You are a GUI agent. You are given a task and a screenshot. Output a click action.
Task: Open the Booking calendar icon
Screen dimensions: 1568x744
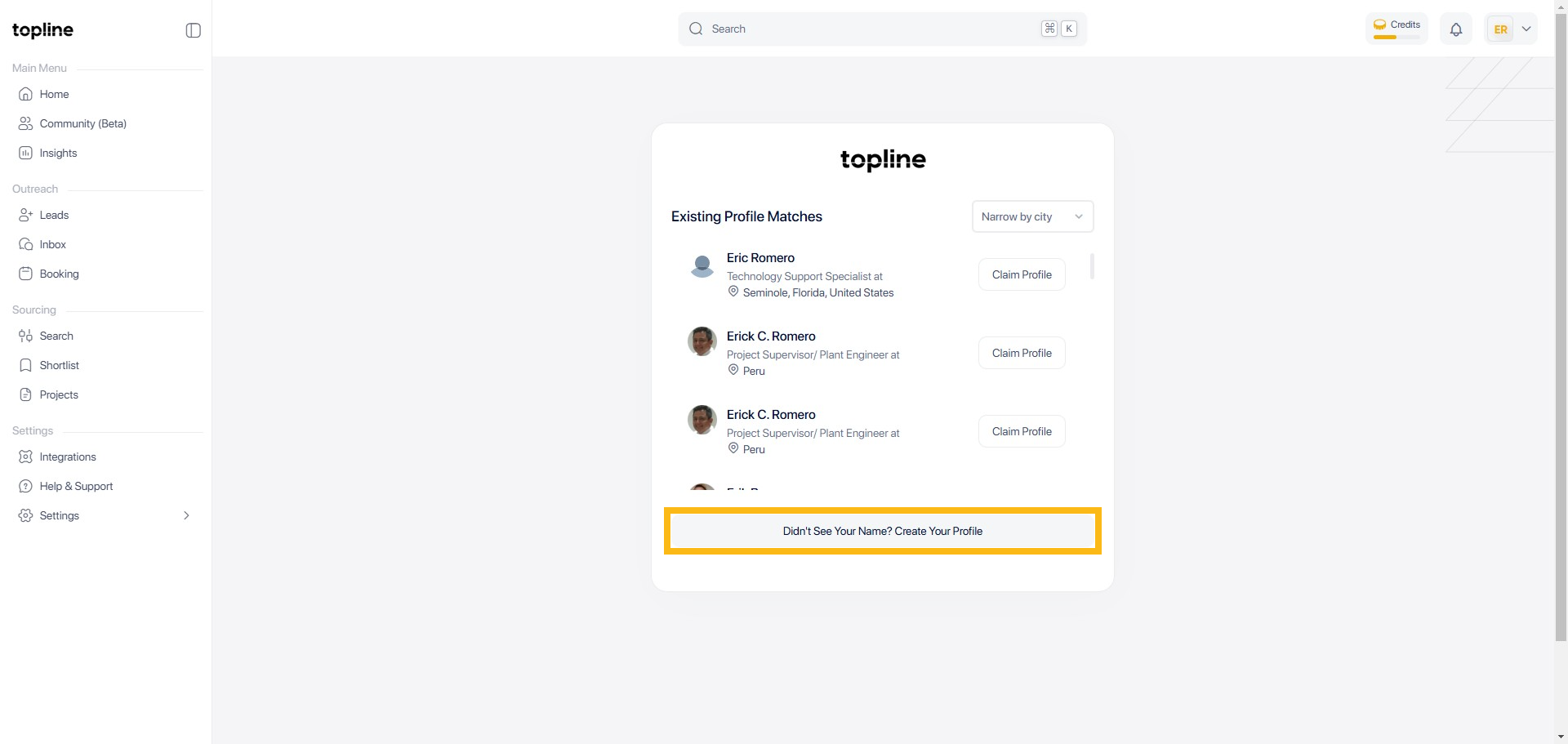point(26,274)
